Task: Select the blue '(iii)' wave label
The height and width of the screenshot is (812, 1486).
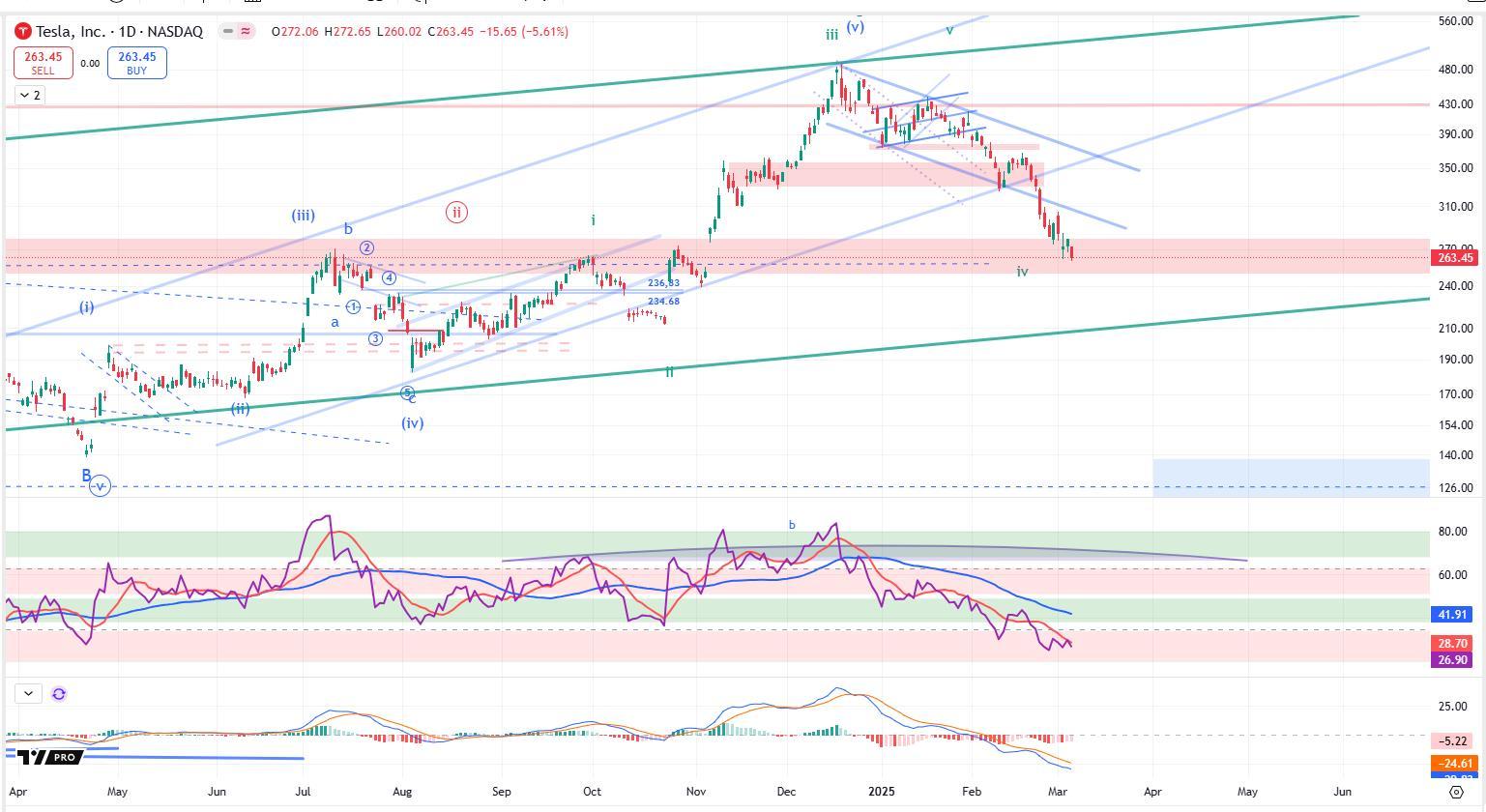Action: tap(304, 216)
